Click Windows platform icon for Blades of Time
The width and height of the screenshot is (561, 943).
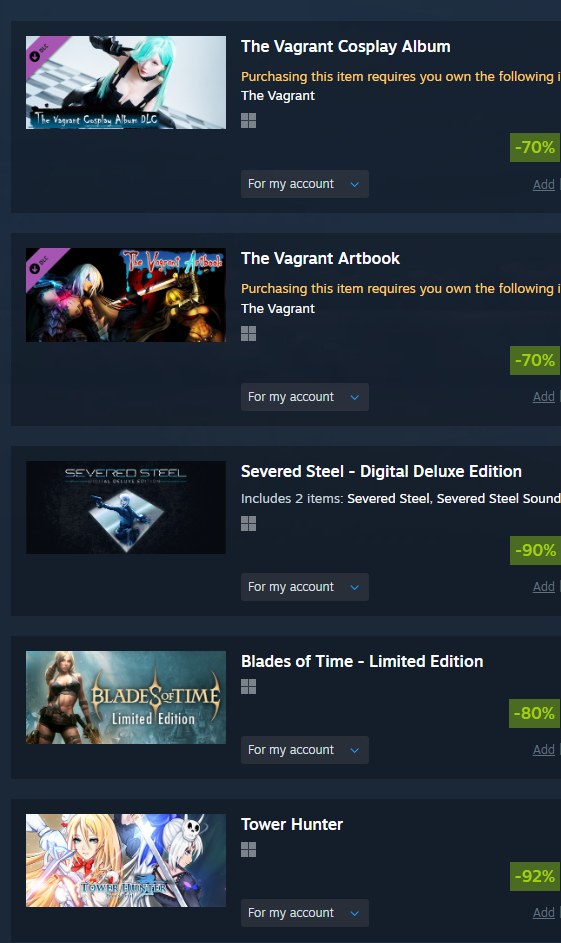(248, 687)
